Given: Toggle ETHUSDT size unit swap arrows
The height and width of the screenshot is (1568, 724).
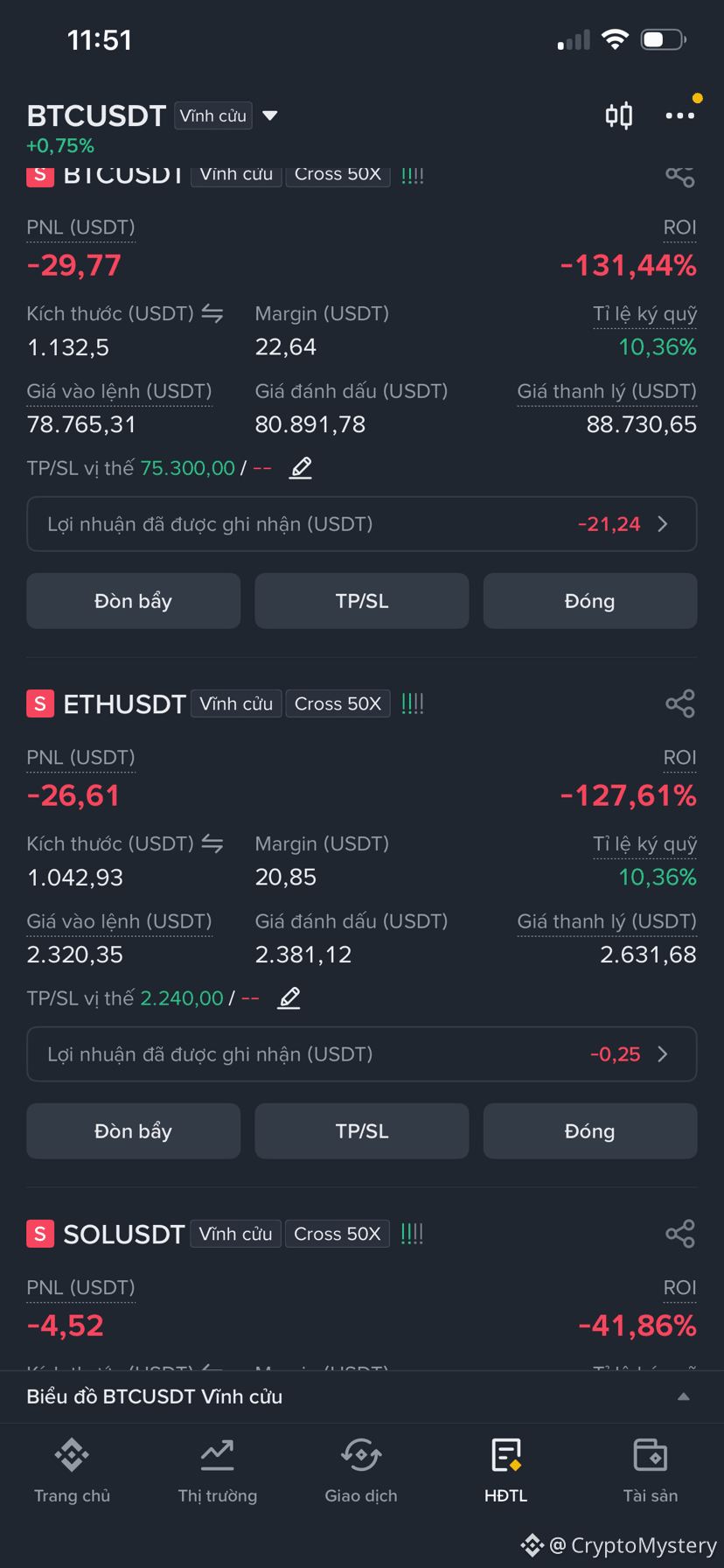Looking at the screenshot, I should click(x=212, y=843).
